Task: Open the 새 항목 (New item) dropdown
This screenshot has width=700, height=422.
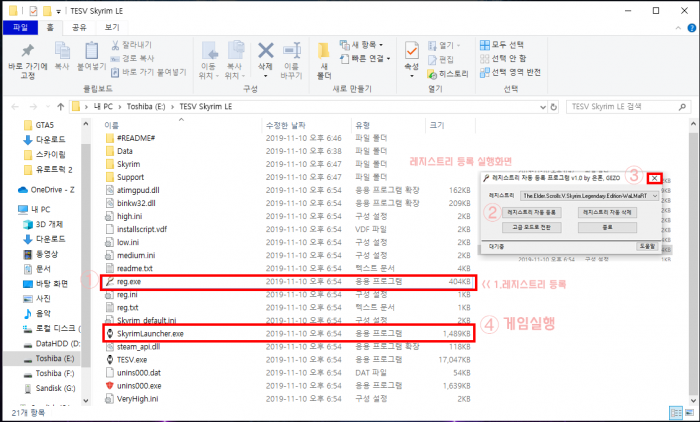Action: coord(362,45)
